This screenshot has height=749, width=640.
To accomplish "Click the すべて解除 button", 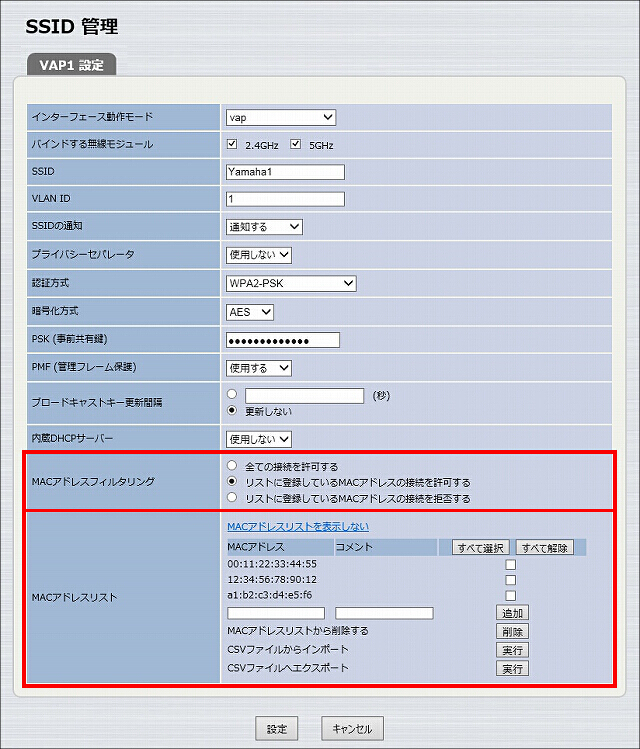I will [544, 547].
